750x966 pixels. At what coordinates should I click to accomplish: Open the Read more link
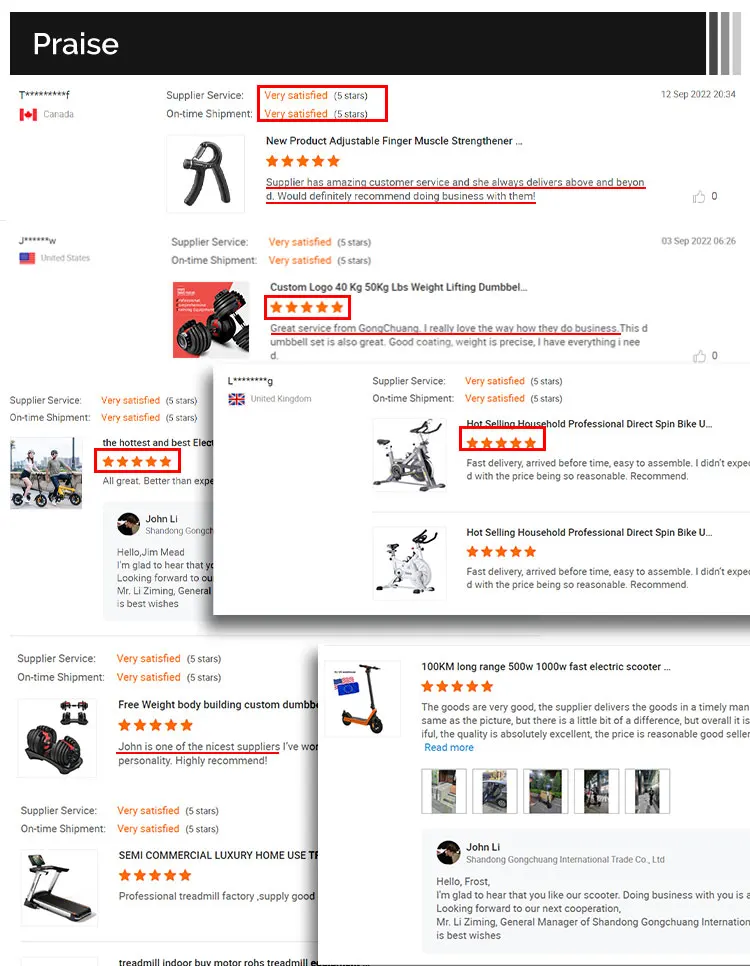click(449, 747)
